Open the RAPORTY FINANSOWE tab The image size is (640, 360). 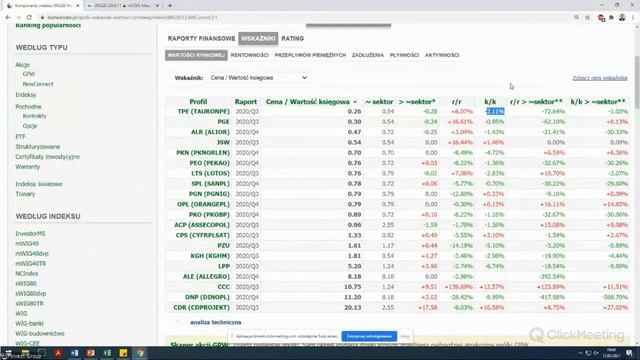pyautogui.click(x=201, y=38)
